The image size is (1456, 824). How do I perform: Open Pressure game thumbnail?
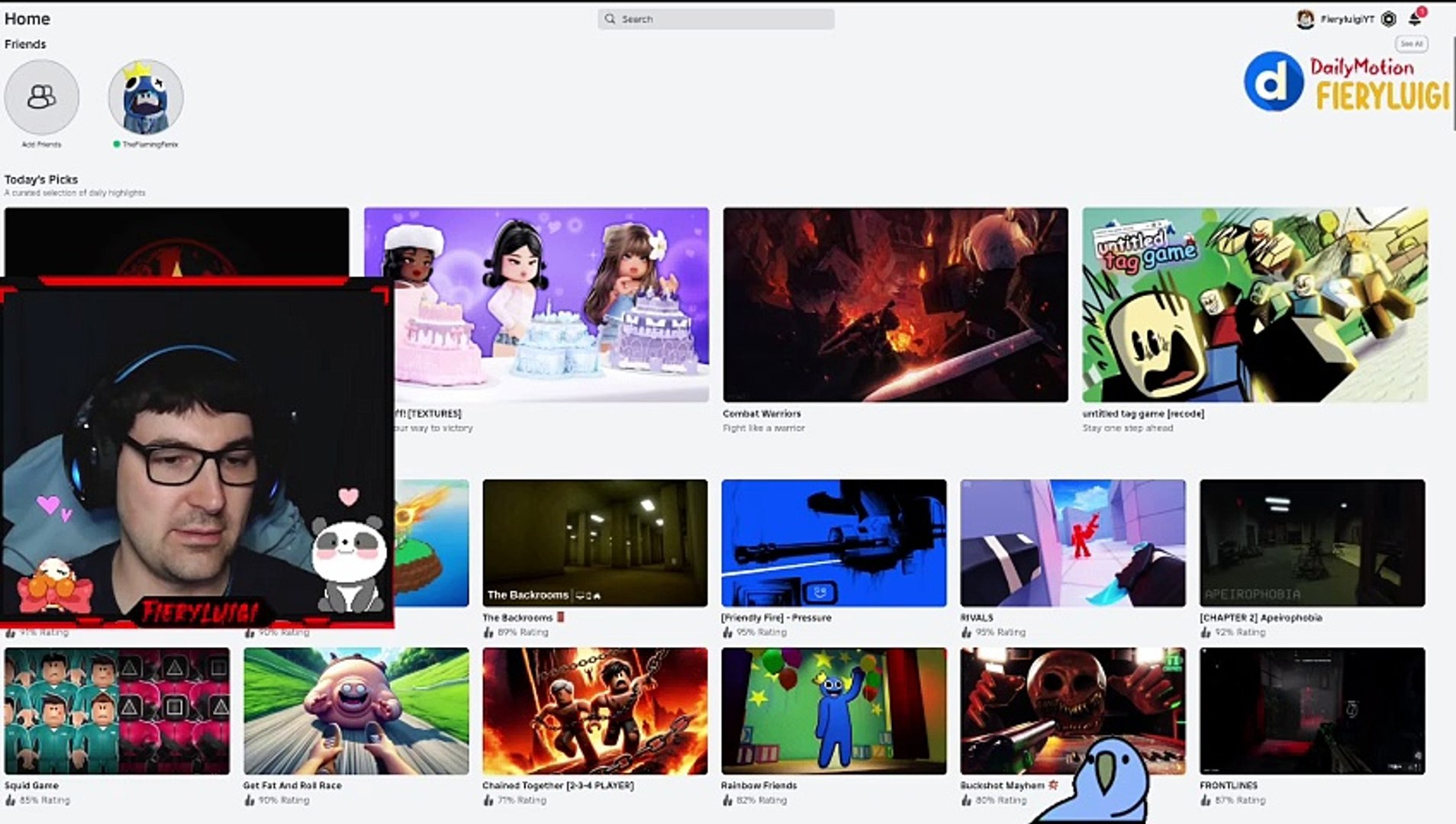[834, 543]
